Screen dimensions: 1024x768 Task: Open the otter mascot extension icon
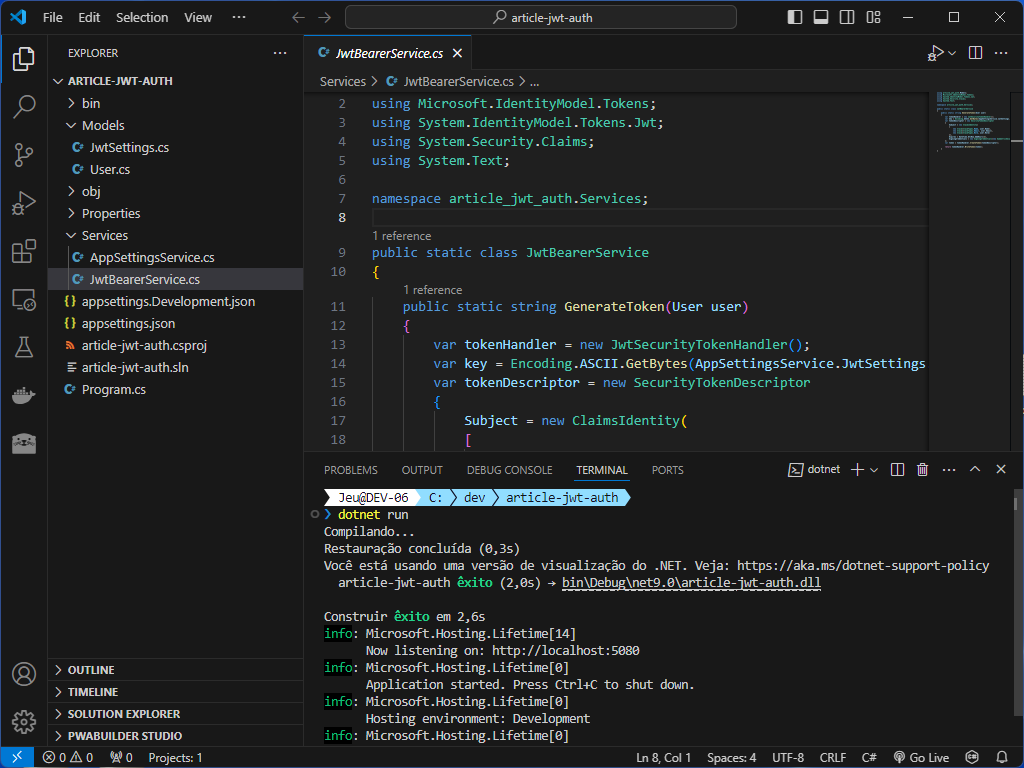[x=24, y=444]
